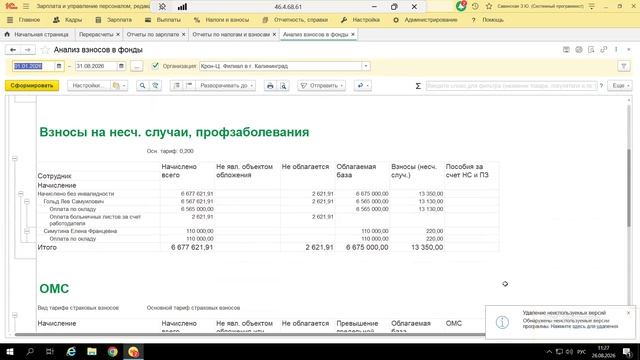
Task: Open calendar for the start date
Action: point(59,66)
